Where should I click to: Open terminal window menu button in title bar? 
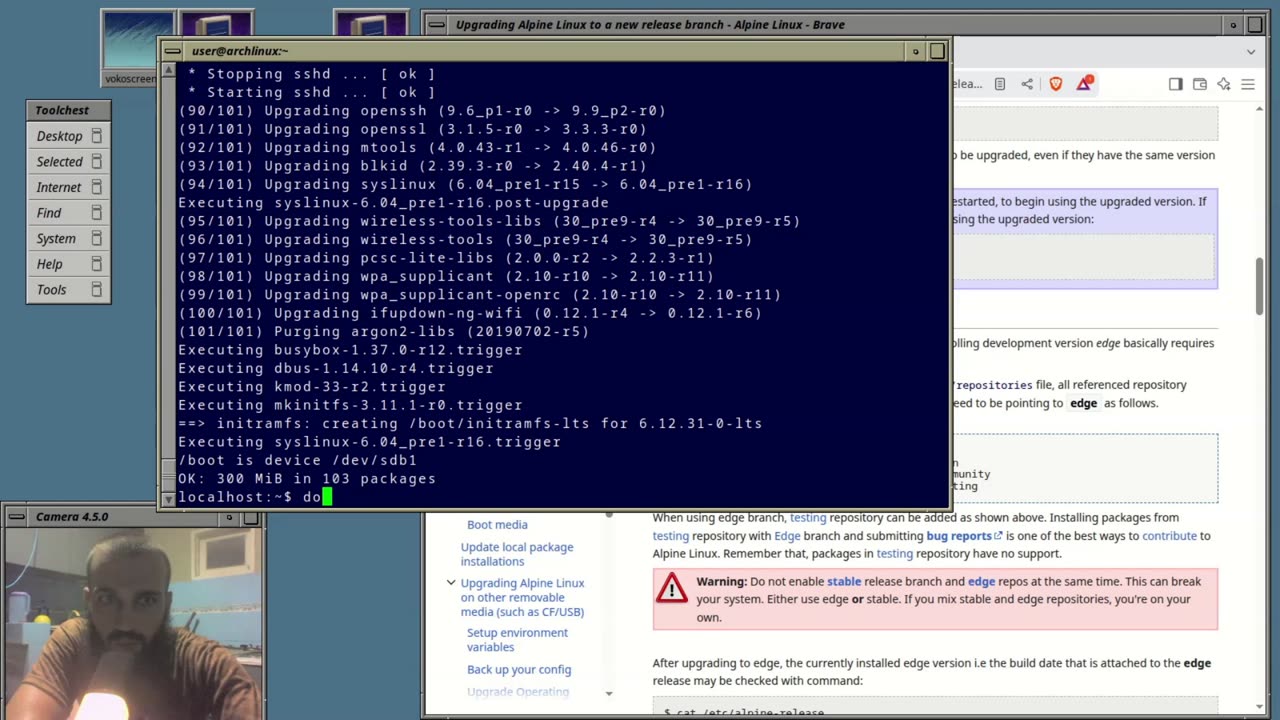point(172,51)
